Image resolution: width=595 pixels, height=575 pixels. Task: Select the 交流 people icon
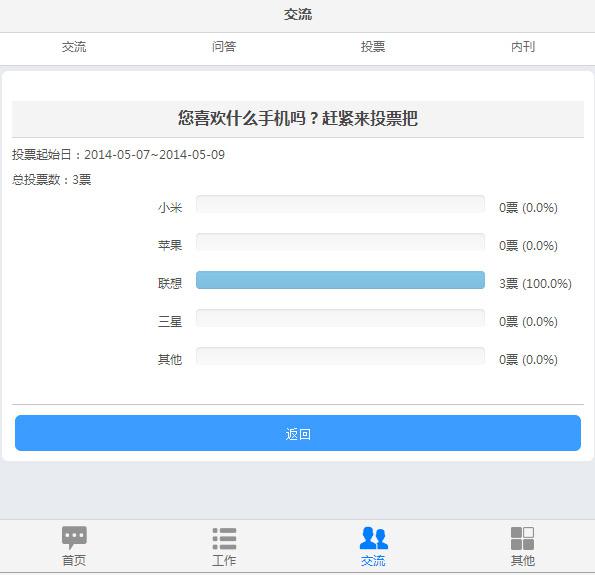point(374,538)
